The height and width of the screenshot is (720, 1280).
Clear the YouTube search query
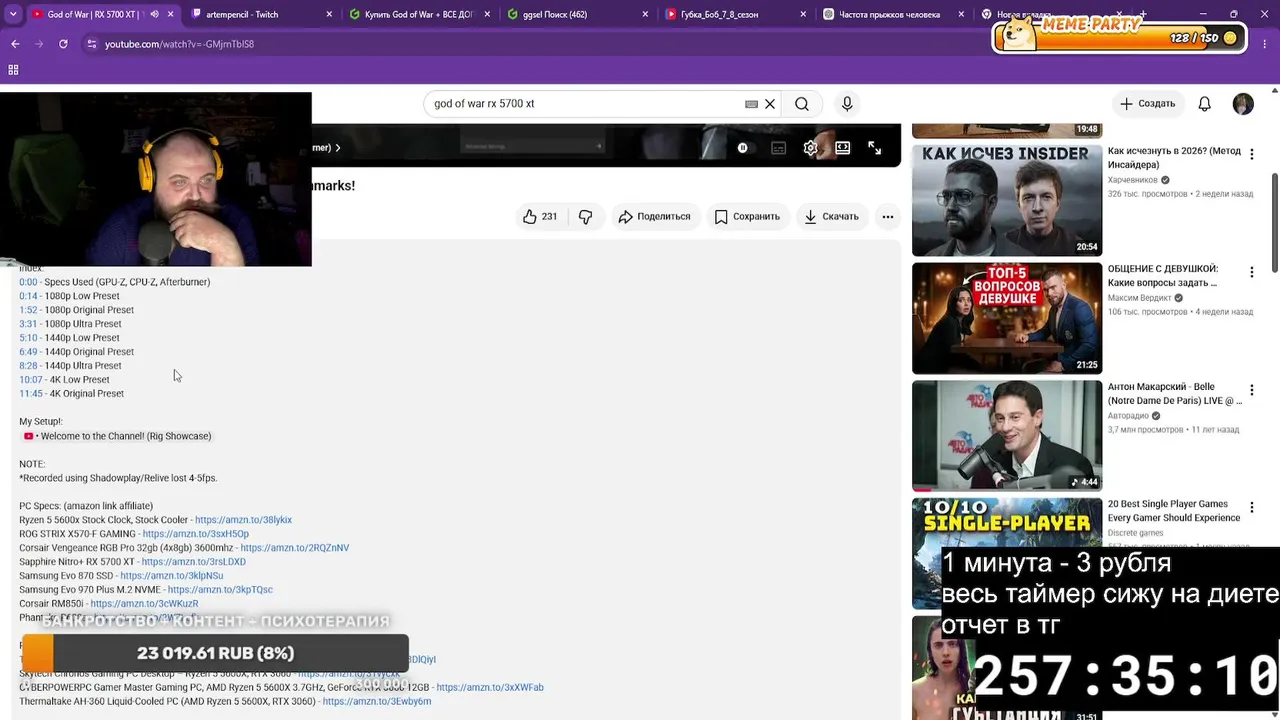click(770, 104)
